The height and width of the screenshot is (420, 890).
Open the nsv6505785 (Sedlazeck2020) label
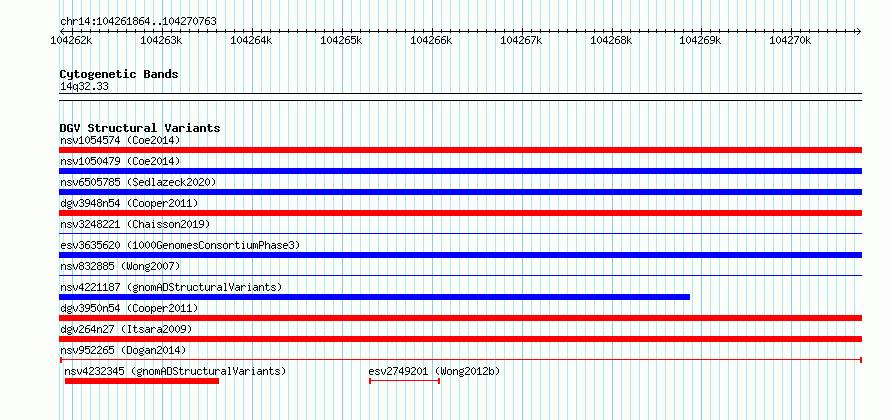click(138, 182)
